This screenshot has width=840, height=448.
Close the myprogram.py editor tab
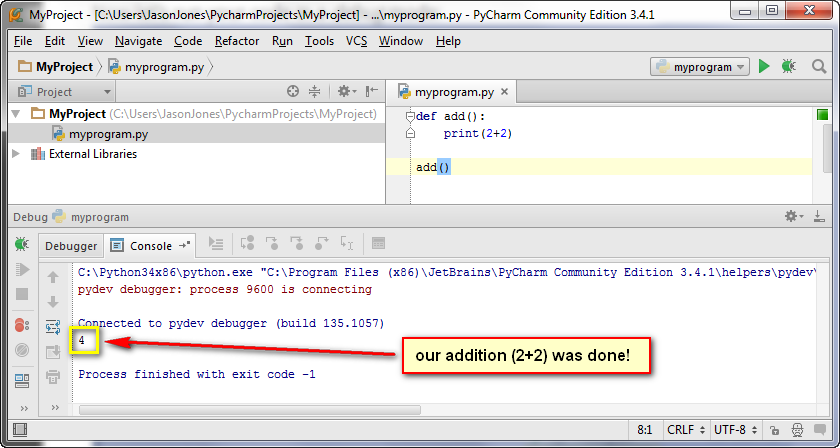(504, 92)
